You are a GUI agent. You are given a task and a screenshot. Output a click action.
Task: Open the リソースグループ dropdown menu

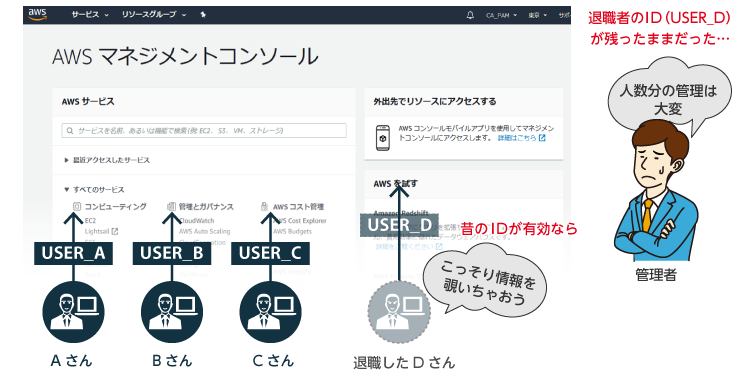tap(154, 15)
